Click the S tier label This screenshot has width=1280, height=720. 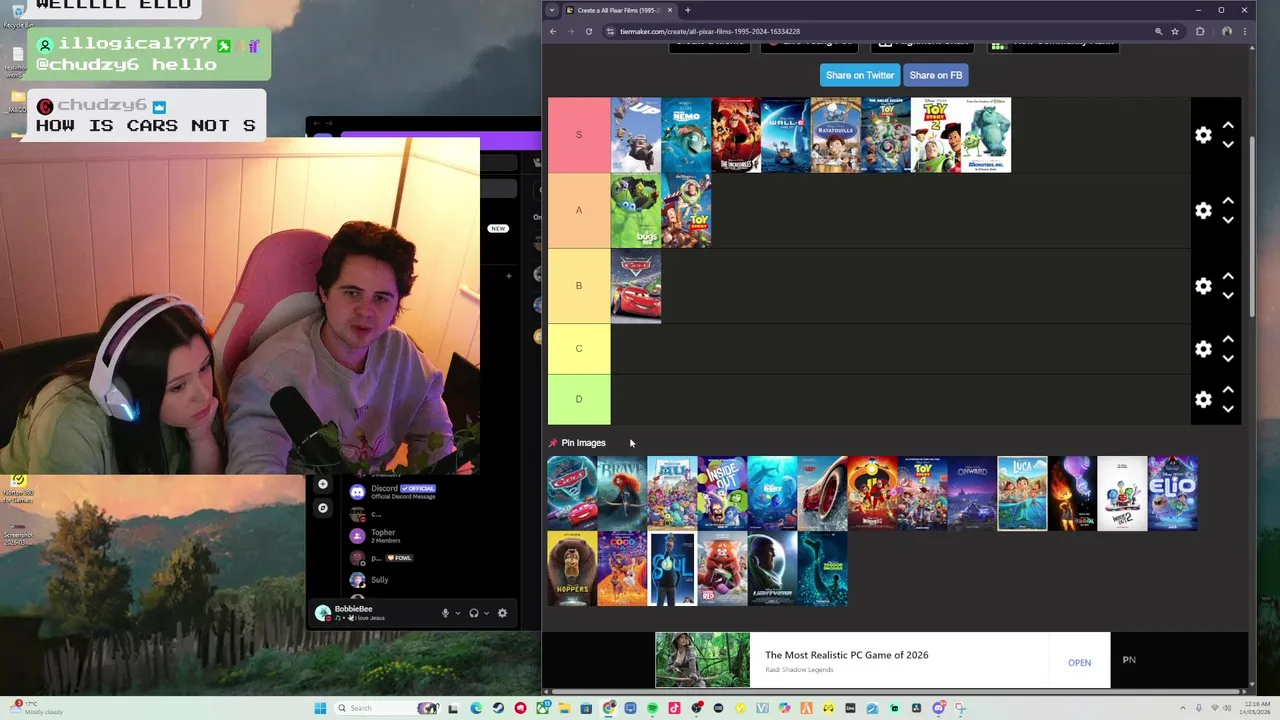click(579, 135)
